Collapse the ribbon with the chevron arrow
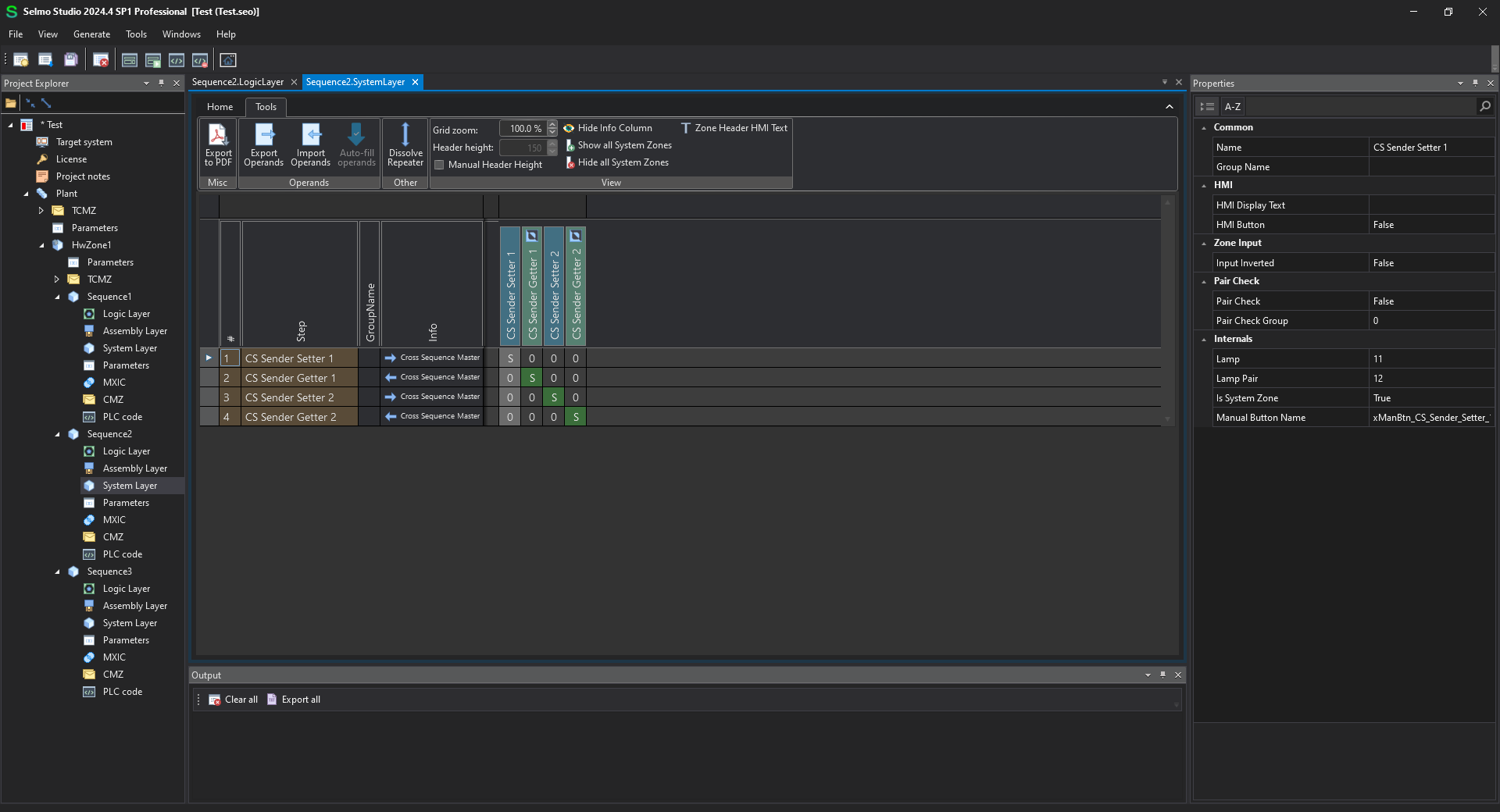1500x812 pixels. click(1169, 107)
